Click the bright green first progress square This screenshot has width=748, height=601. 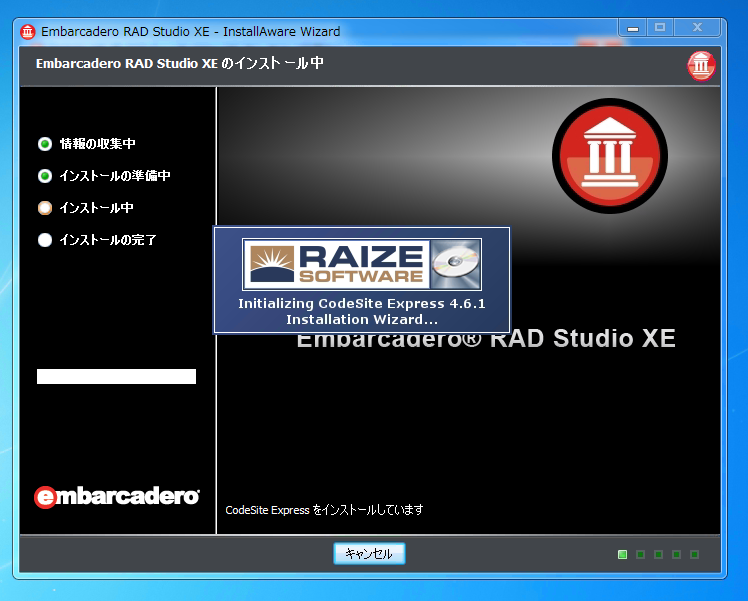pos(623,554)
